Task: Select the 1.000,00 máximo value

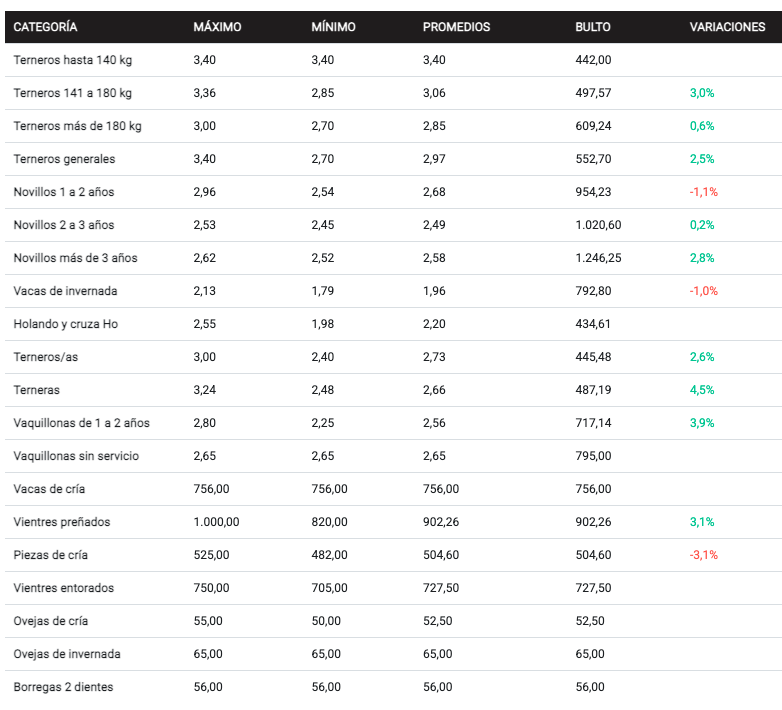Action: click(216, 522)
